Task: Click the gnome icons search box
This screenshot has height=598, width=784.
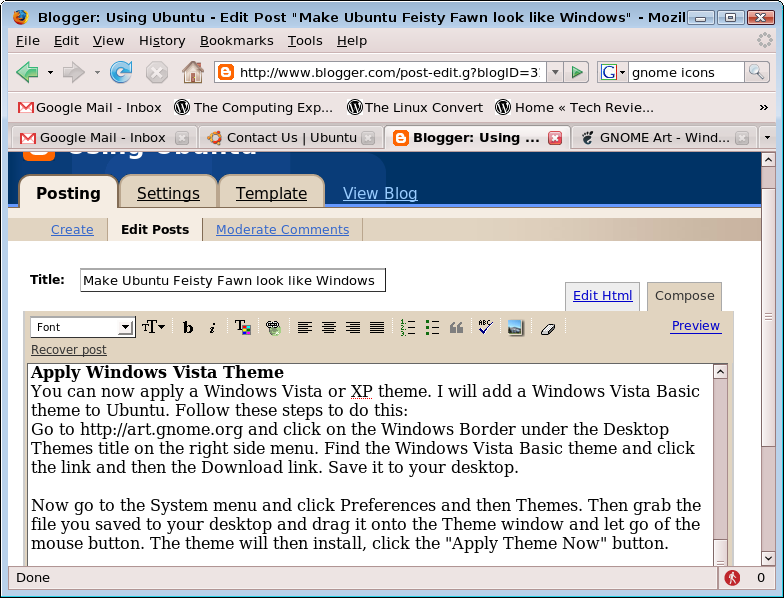Action: click(x=686, y=72)
